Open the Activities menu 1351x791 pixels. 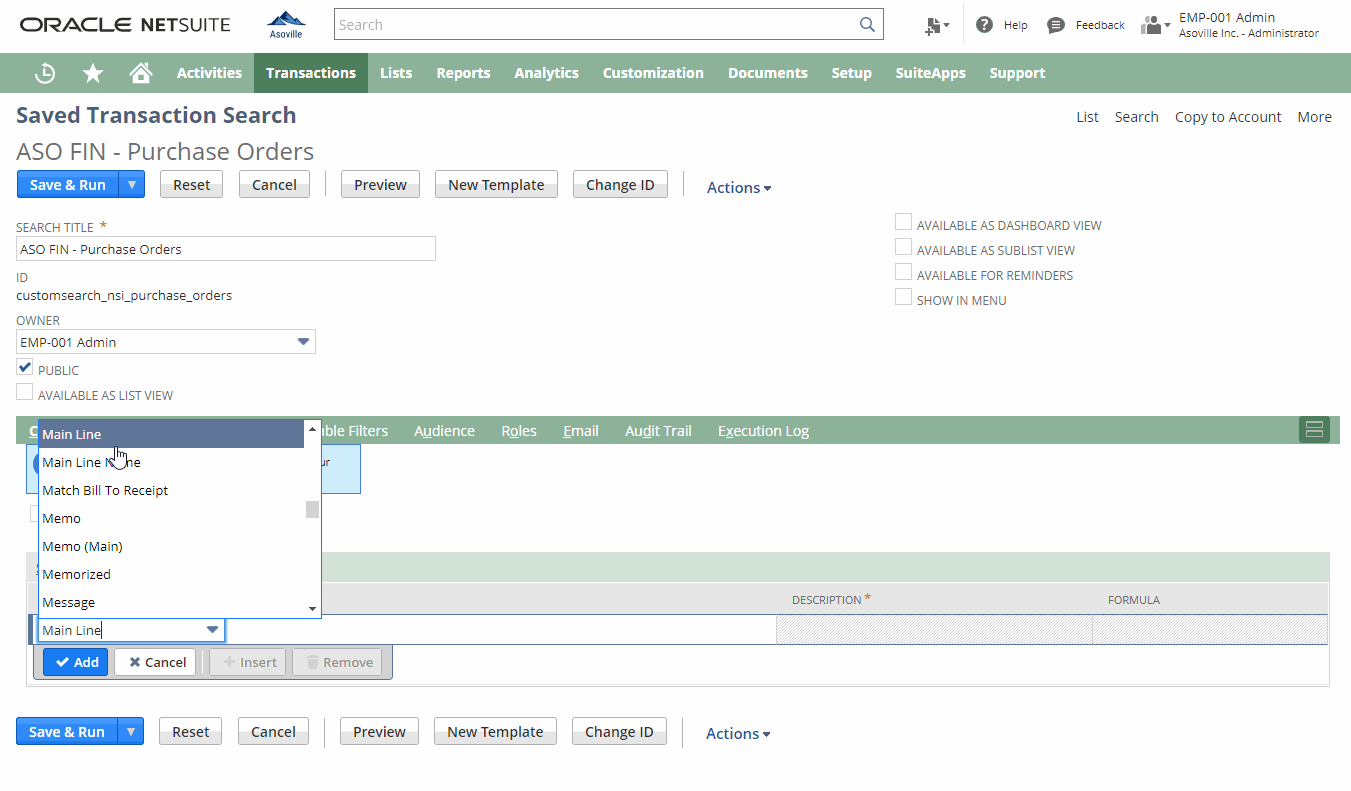209,73
